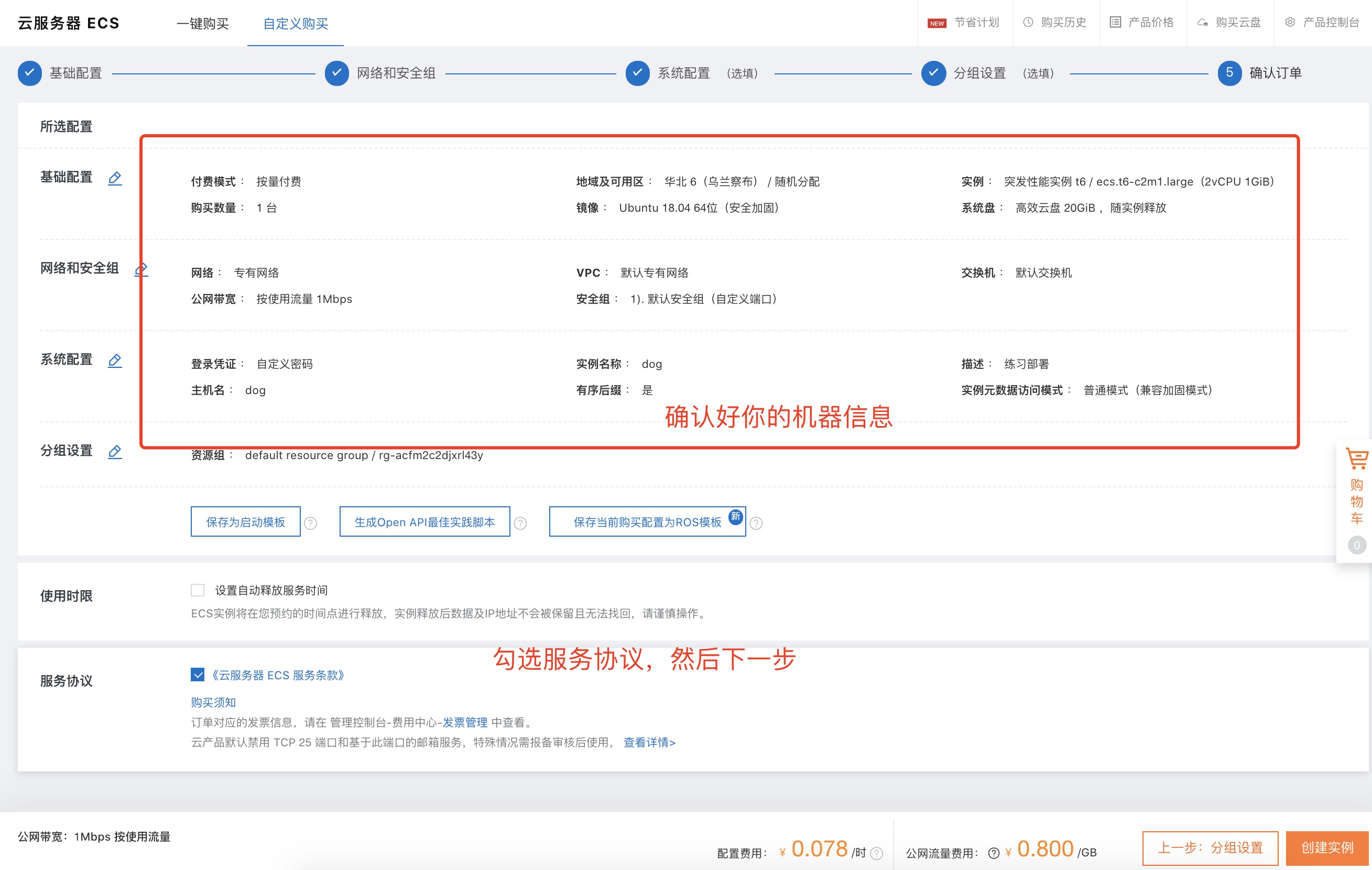1372x870 pixels.
Task: Uncheck the 云服务器 ECS 服务条款 checkbox
Action: click(198, 675)
